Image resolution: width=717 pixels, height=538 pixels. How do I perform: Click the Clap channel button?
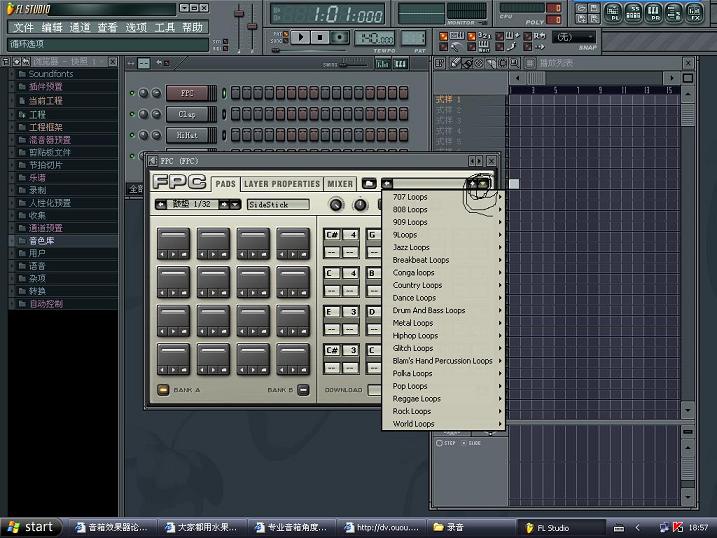(x=187, y=114)
